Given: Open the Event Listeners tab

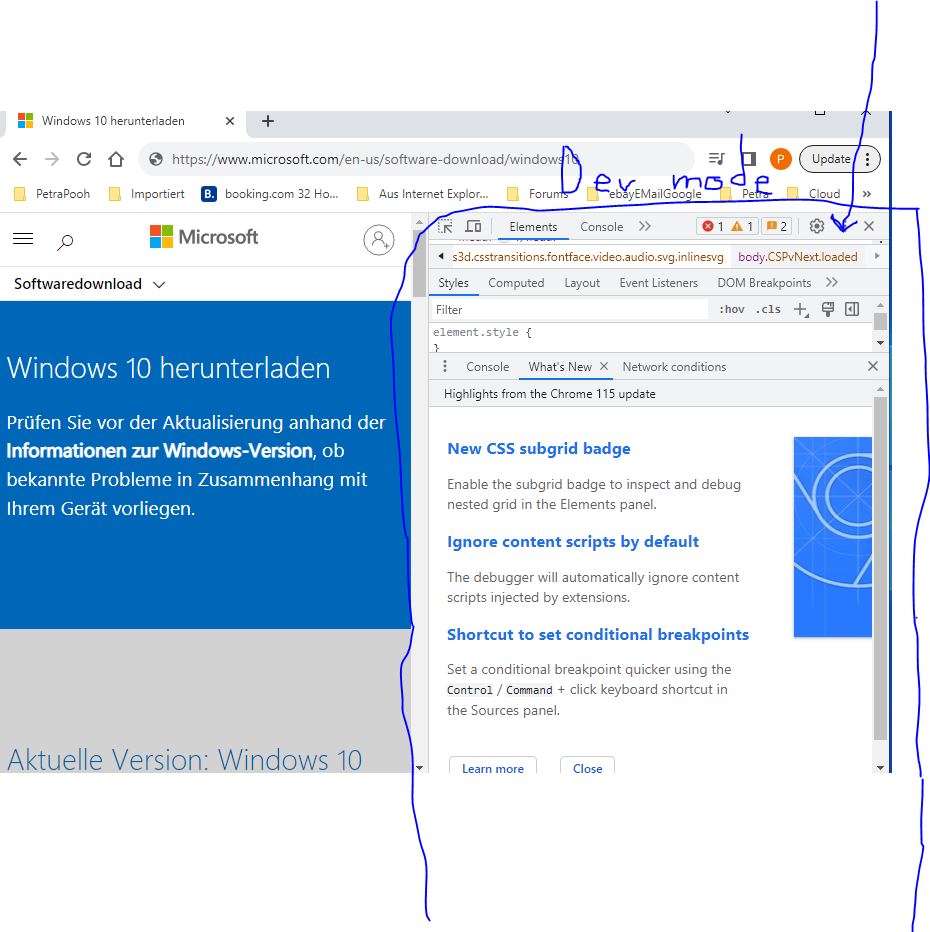Looking at the screenshot, I should 658,283.
